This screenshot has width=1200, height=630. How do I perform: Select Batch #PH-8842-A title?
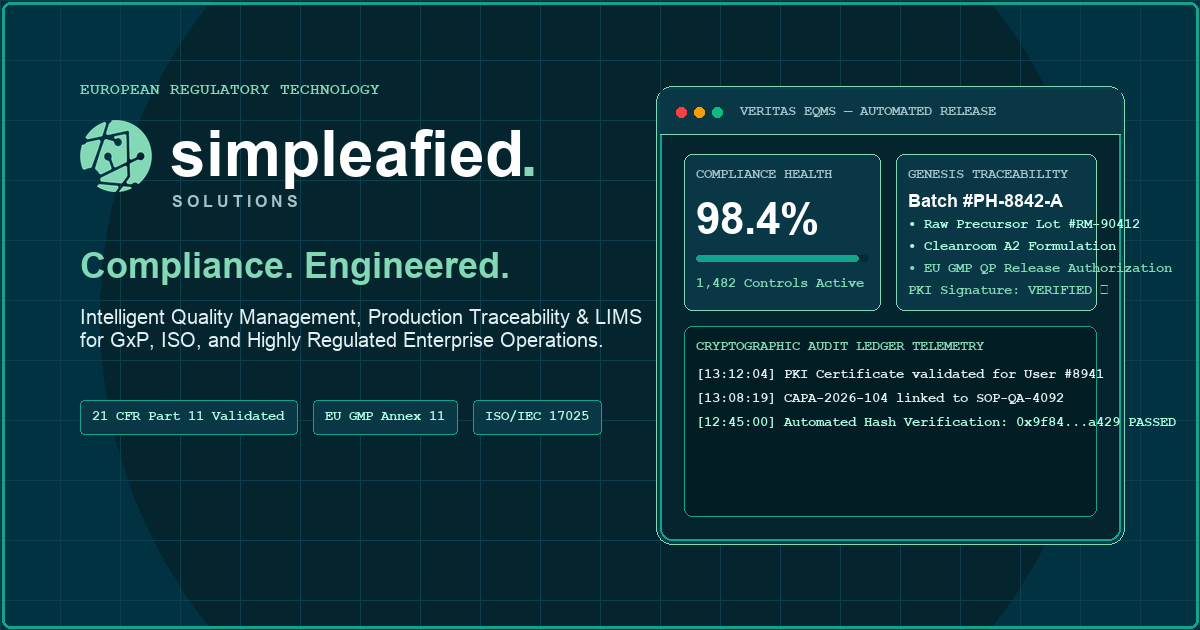[985, 201]
